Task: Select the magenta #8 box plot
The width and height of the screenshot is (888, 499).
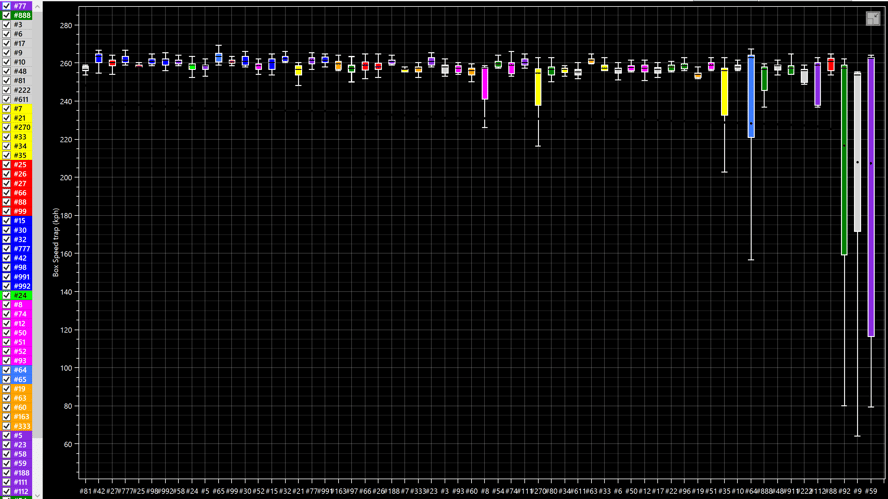Action: pos(485,83)
